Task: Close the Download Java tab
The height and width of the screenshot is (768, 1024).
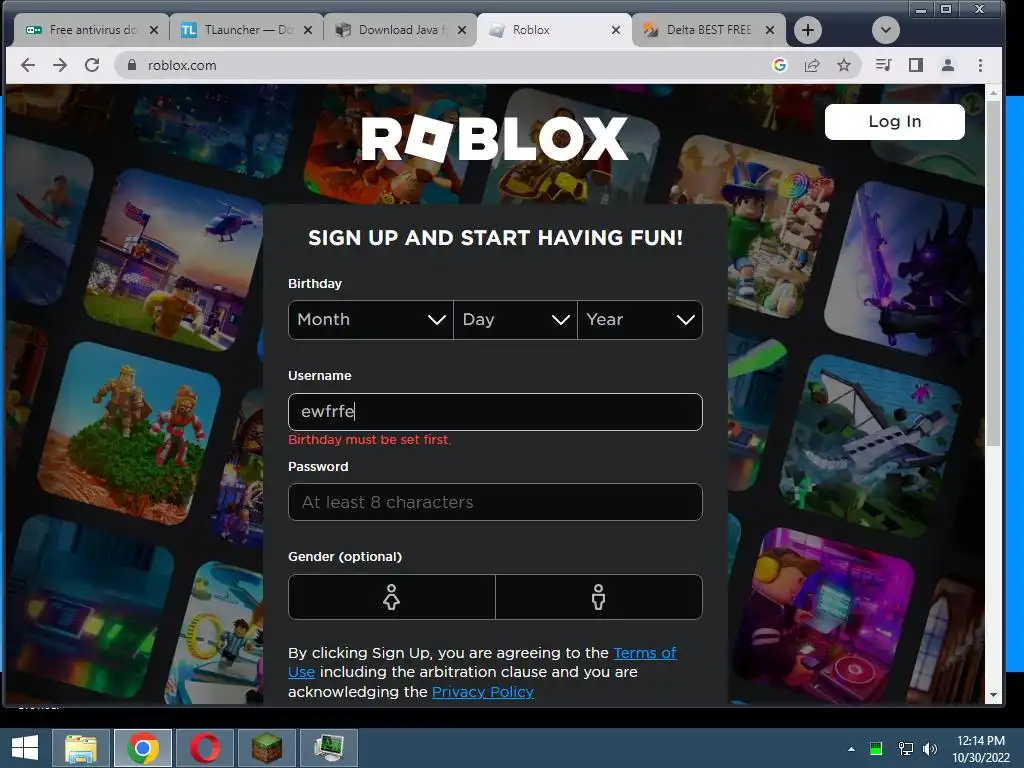Action: click(x=462, y=30)
